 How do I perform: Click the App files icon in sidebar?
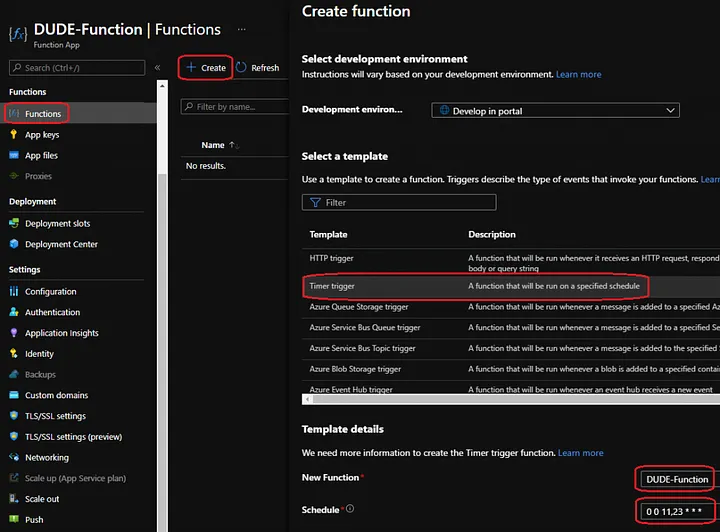[x=14, y=156]
